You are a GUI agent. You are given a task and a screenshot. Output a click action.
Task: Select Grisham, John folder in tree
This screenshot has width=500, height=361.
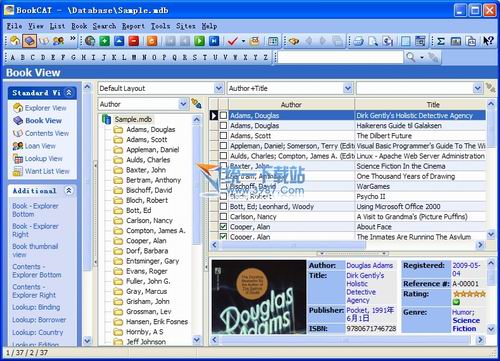148,301
